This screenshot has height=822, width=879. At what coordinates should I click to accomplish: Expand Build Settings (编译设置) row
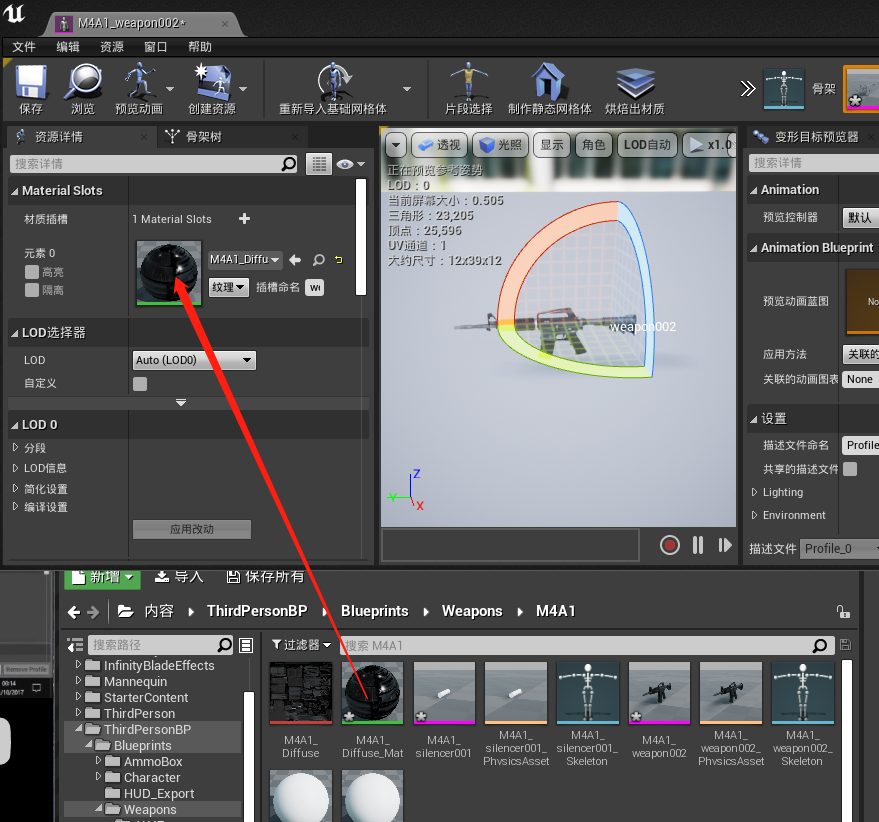tap(16, 506)
